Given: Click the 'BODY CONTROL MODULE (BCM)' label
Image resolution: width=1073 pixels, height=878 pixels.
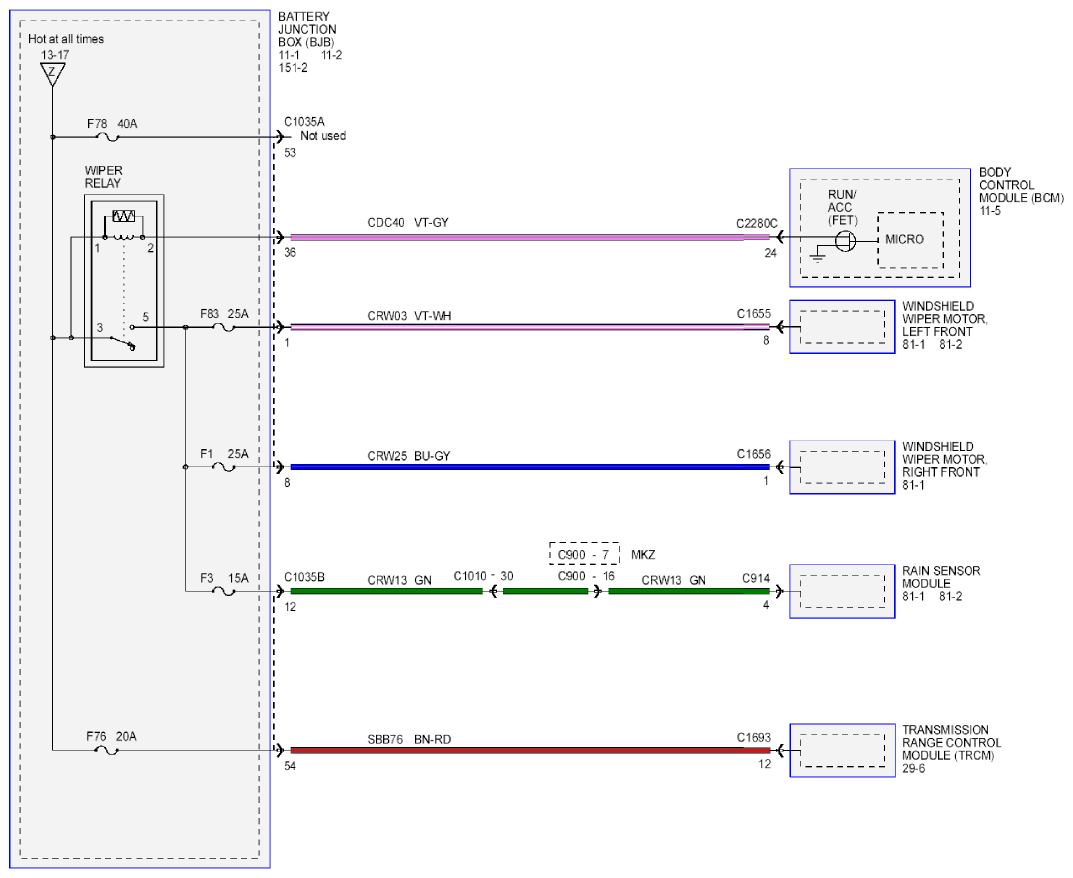Looking at the screenshot, I should point(1021,185).
